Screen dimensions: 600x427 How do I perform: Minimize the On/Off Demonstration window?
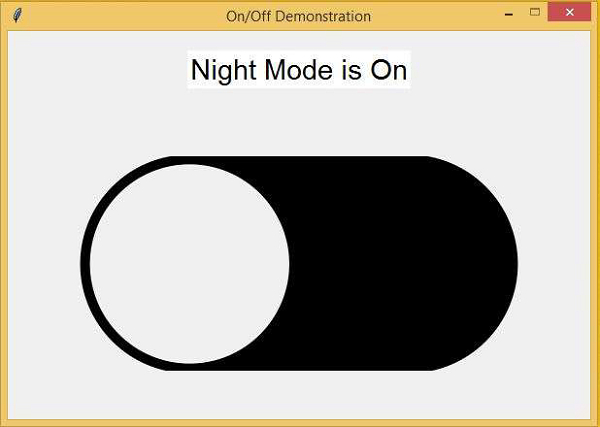509,15
